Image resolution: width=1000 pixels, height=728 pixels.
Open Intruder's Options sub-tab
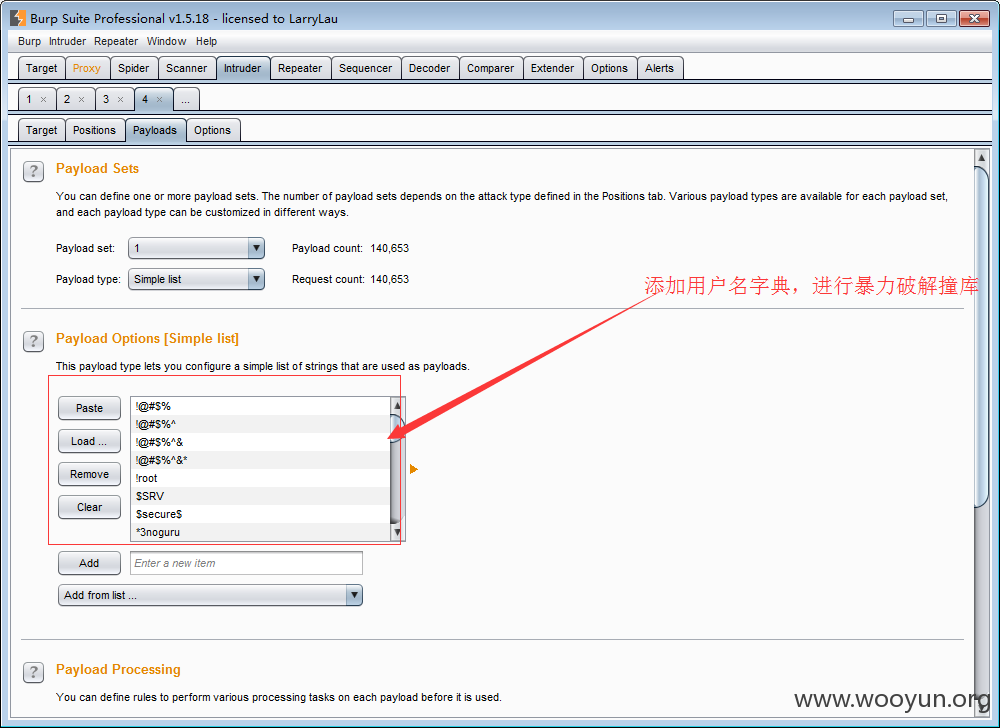212,130
